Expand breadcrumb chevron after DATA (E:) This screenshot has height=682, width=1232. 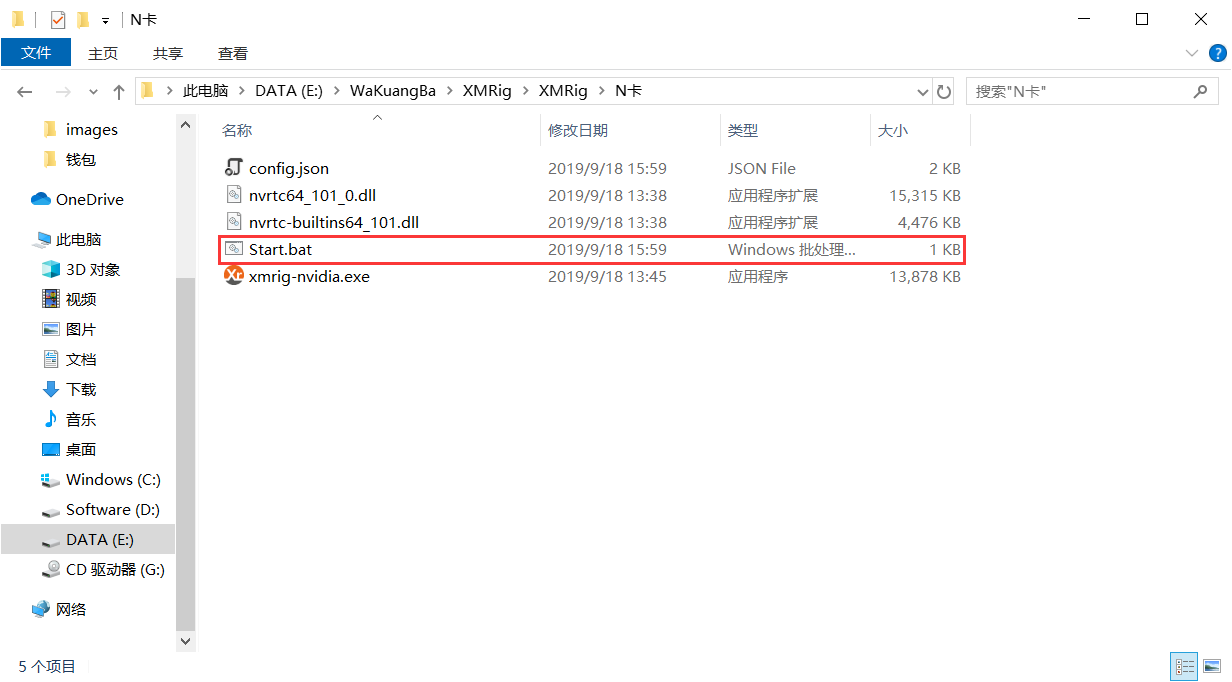click(336, 91)
